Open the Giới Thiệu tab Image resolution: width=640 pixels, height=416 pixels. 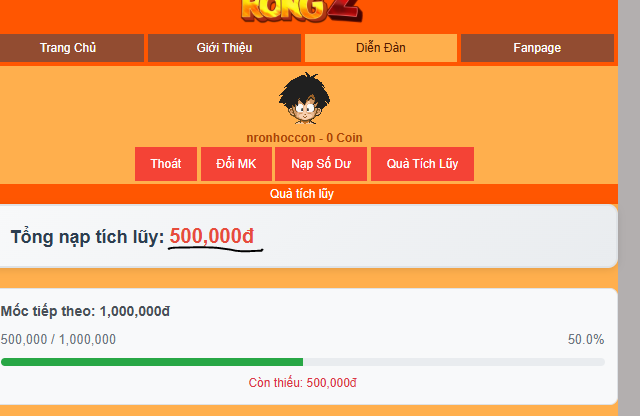pos(224,48)
